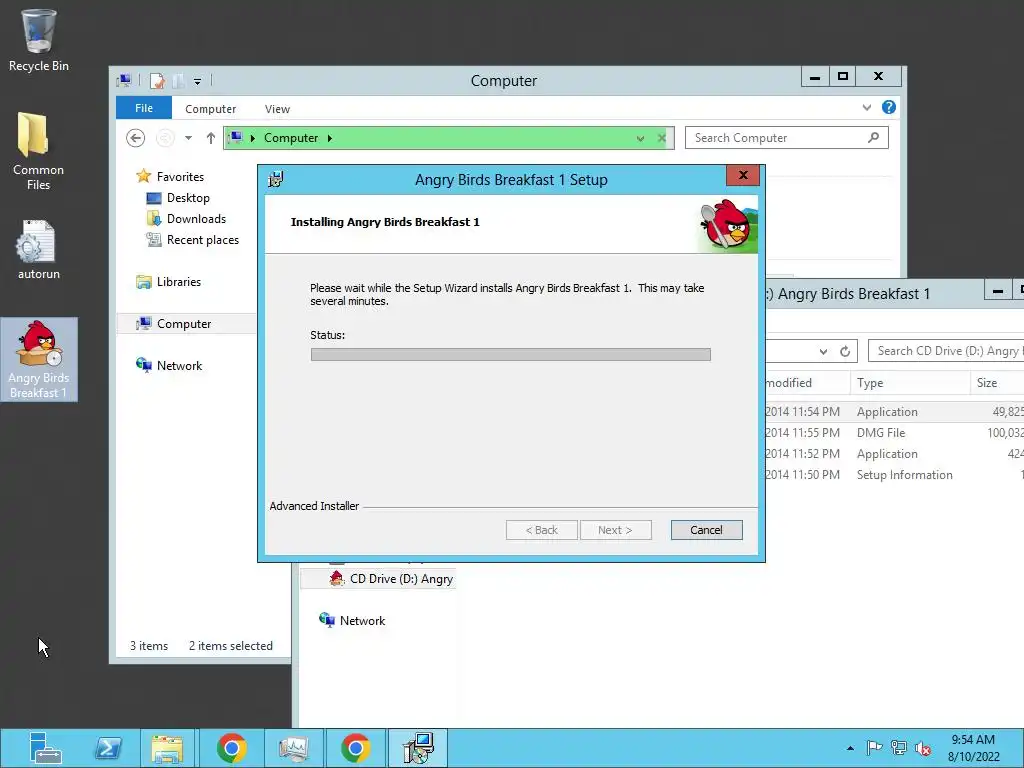The height and width of the screenshot is (768, 1024).
Task: Close the Angry Birds Breakfast 1 Setup dialog
Action: [x=743, y=175]
